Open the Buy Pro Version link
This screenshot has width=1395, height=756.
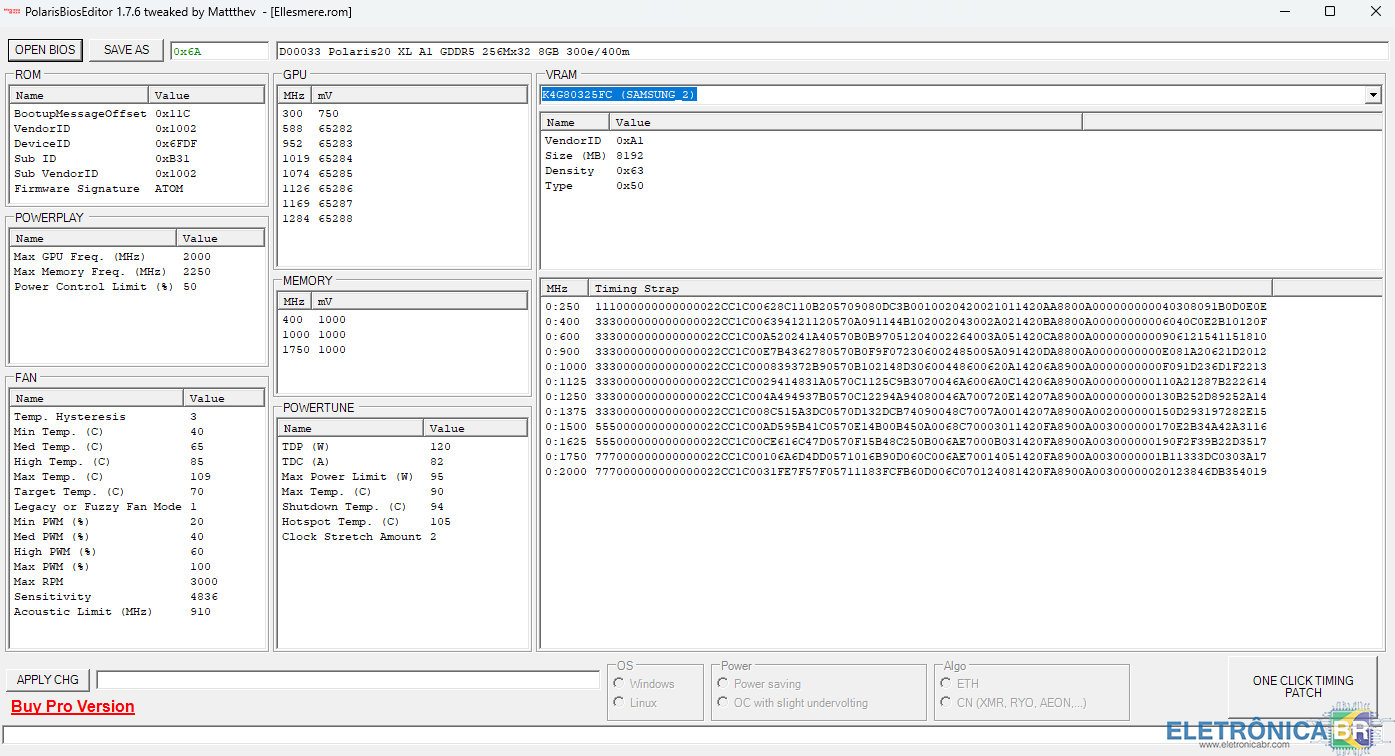point(73,707)
